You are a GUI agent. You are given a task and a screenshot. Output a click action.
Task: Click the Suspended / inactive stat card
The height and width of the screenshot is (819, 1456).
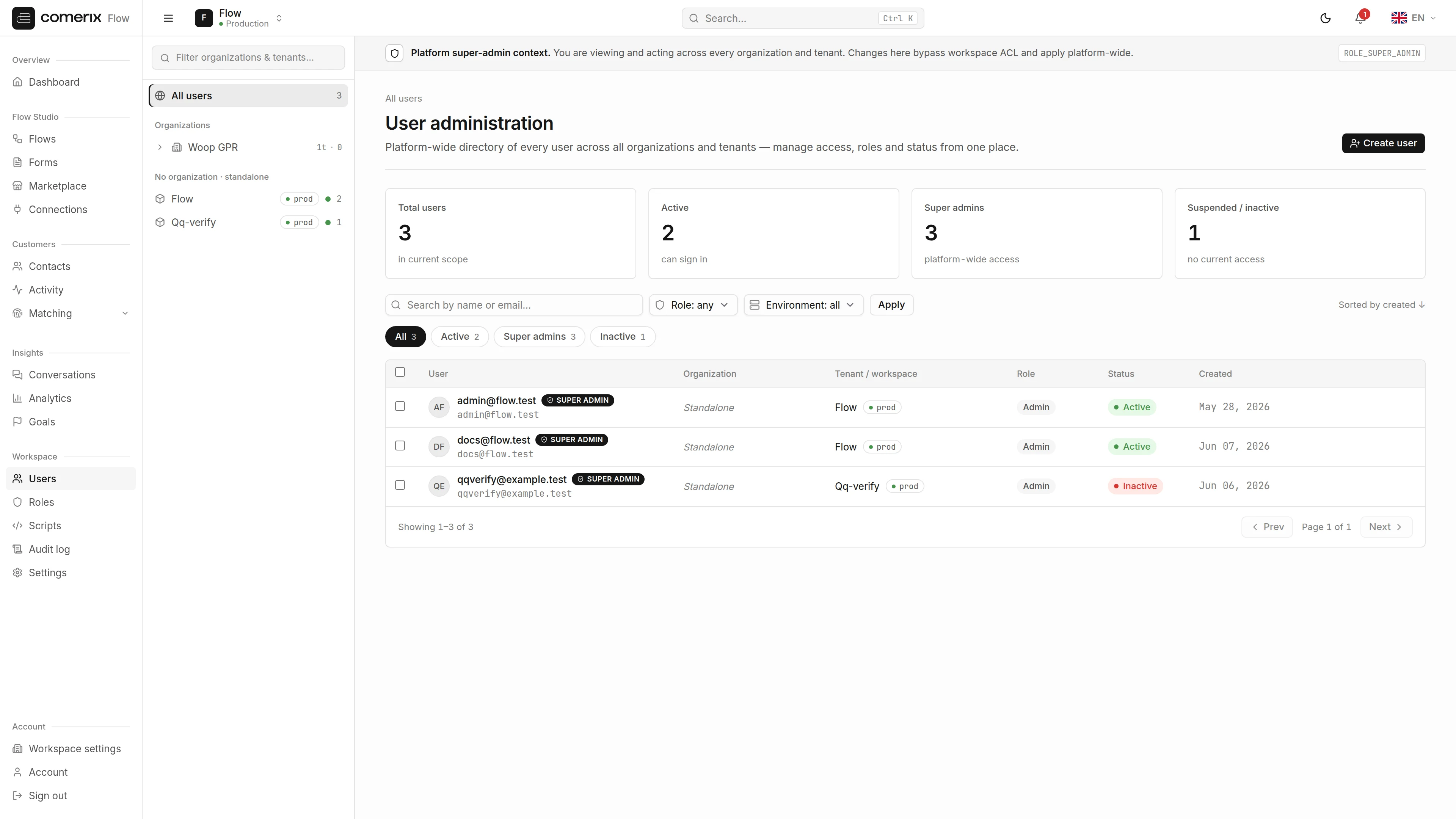coord(1299,234)
